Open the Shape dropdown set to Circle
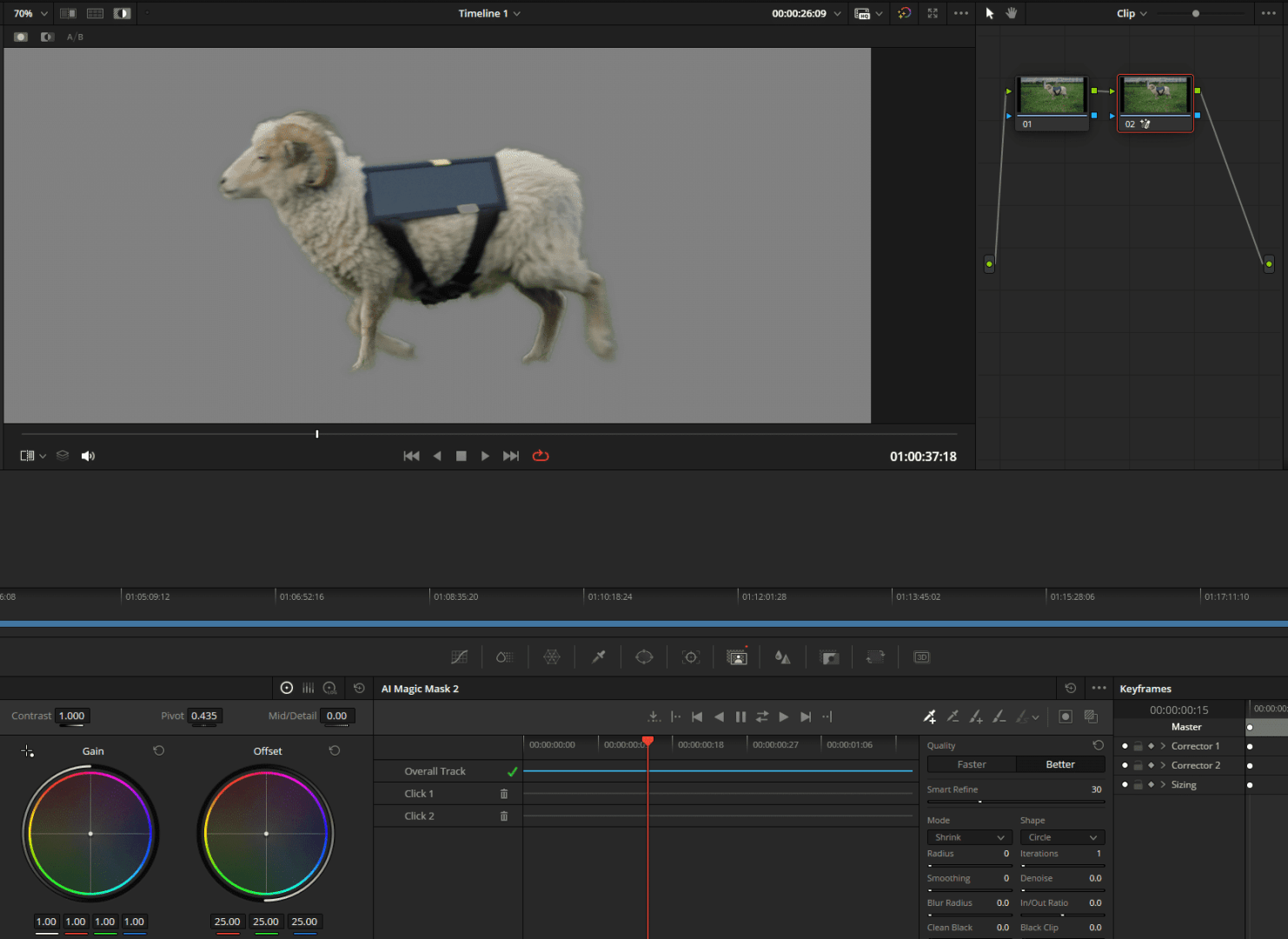 1062,836
